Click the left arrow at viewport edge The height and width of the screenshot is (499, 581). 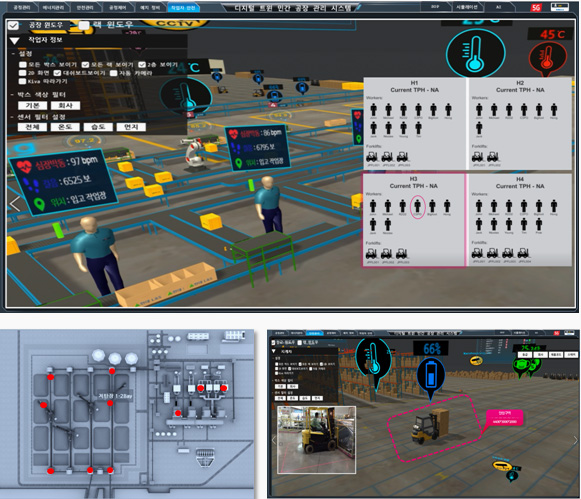coord(15,204)
